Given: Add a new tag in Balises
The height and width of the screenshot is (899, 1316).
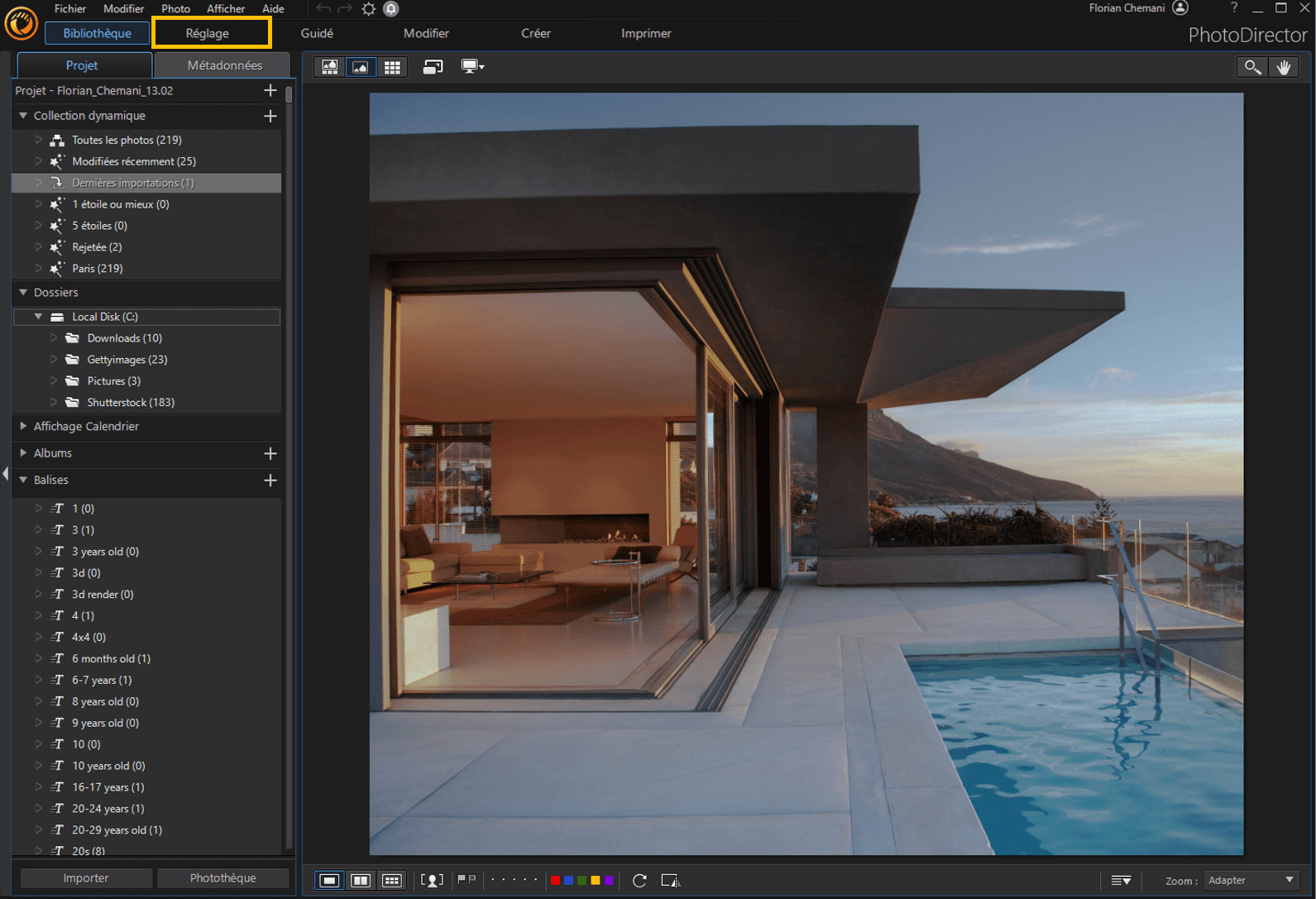Looking at the screenshot, I should [x=270, y=481].
